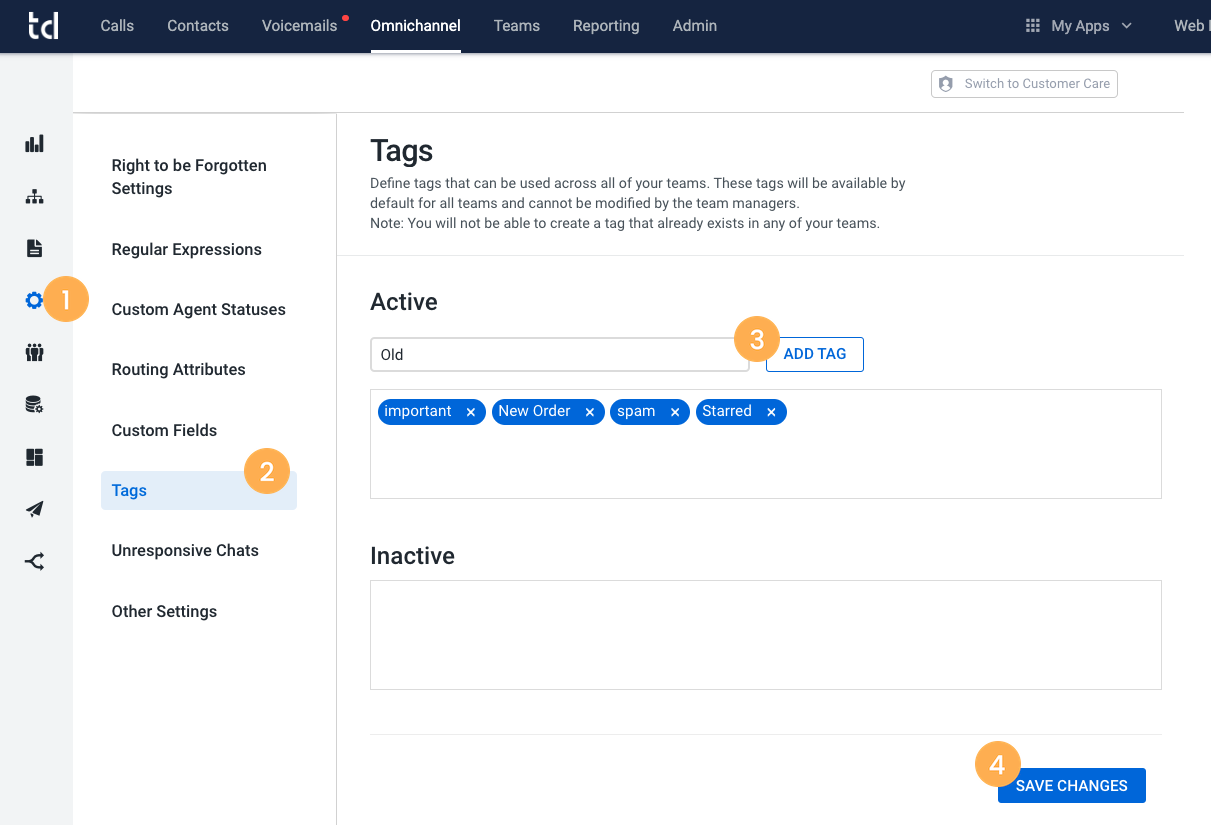Open Custom Agent Statuses settings
This screenshot has height=825, width=1211.
tap(199, 310)
